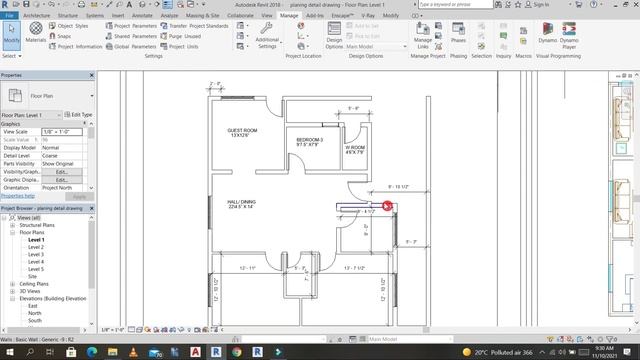Open the Floor Plan type selector dropdown
The image size is (640, 360).
pos(92,96)
